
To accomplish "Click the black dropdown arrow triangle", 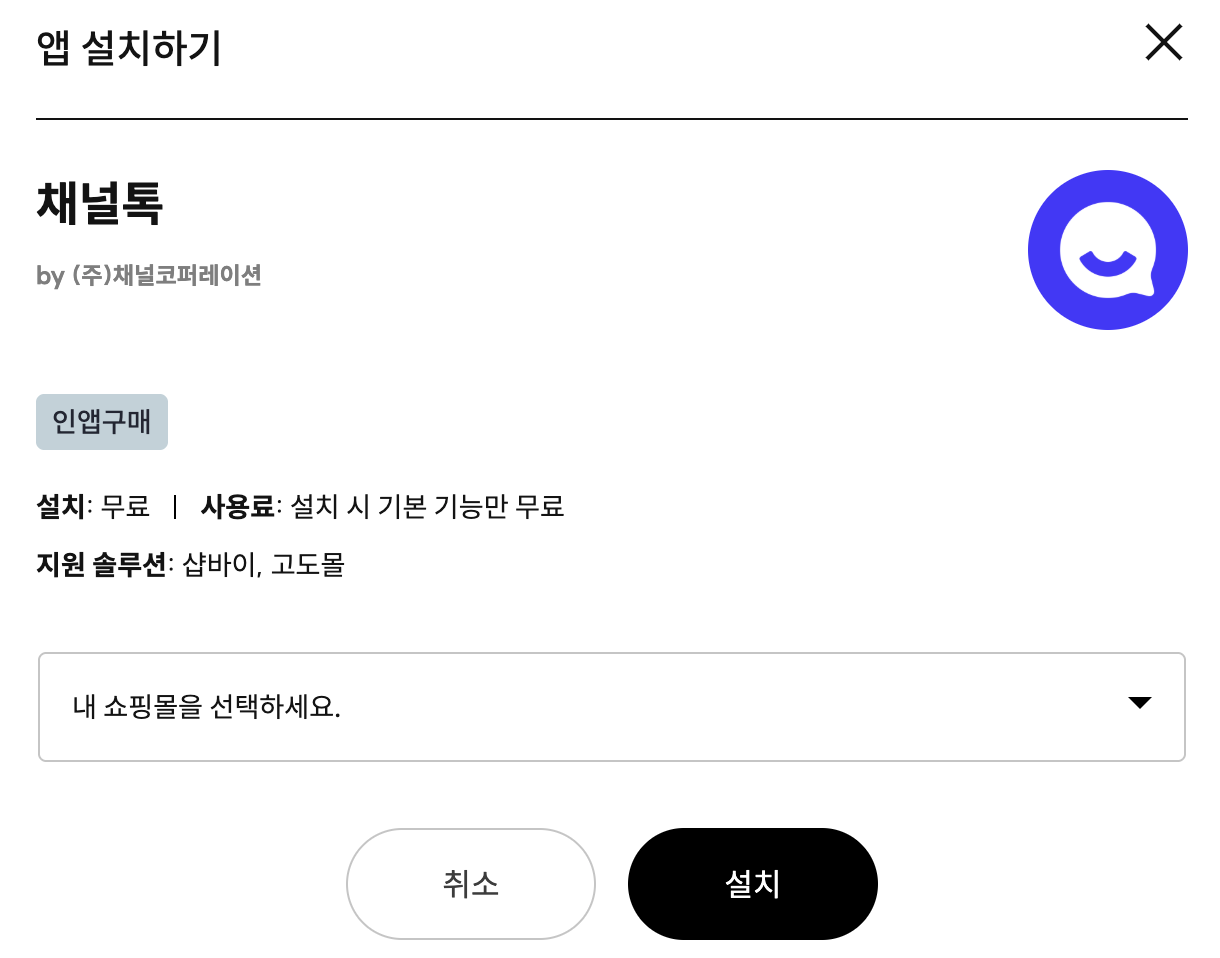I will 1139,703.
